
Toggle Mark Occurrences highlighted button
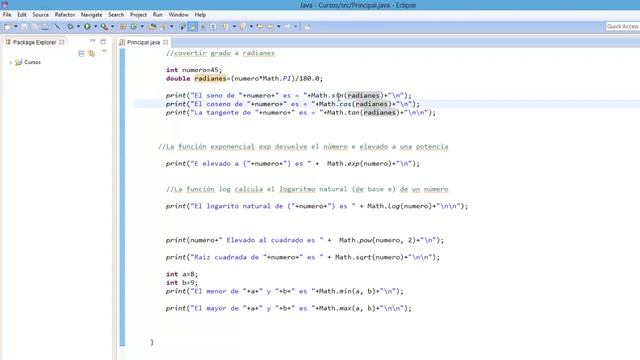click(193, 27)
